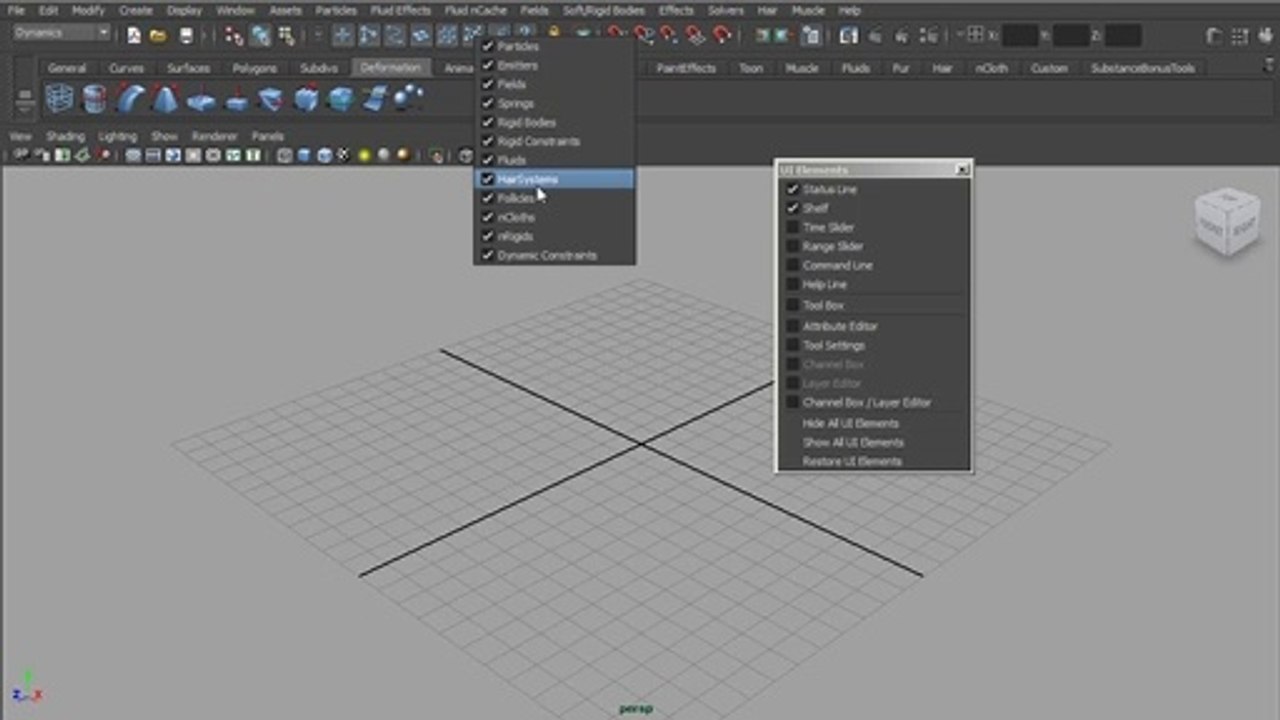Screen dimensions: 1280x720
Task: Toggle Attribute Editor icon at top right
Action: pos(1213,36)
